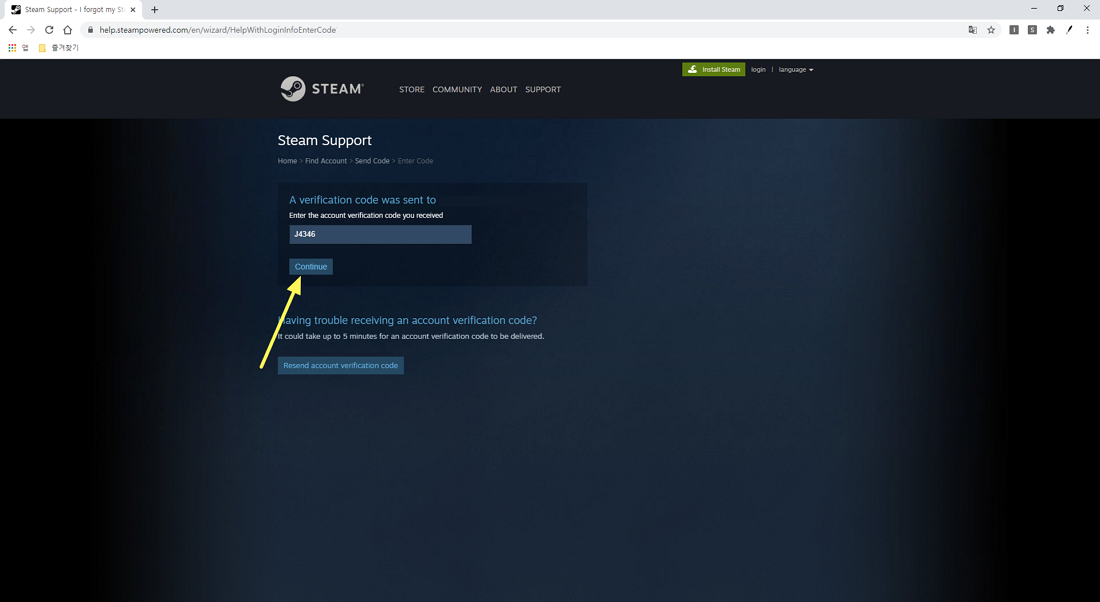This screenshot has height=602, width=1100.
Task: Open the SUPPORT menu item
Action: [543, 90]
